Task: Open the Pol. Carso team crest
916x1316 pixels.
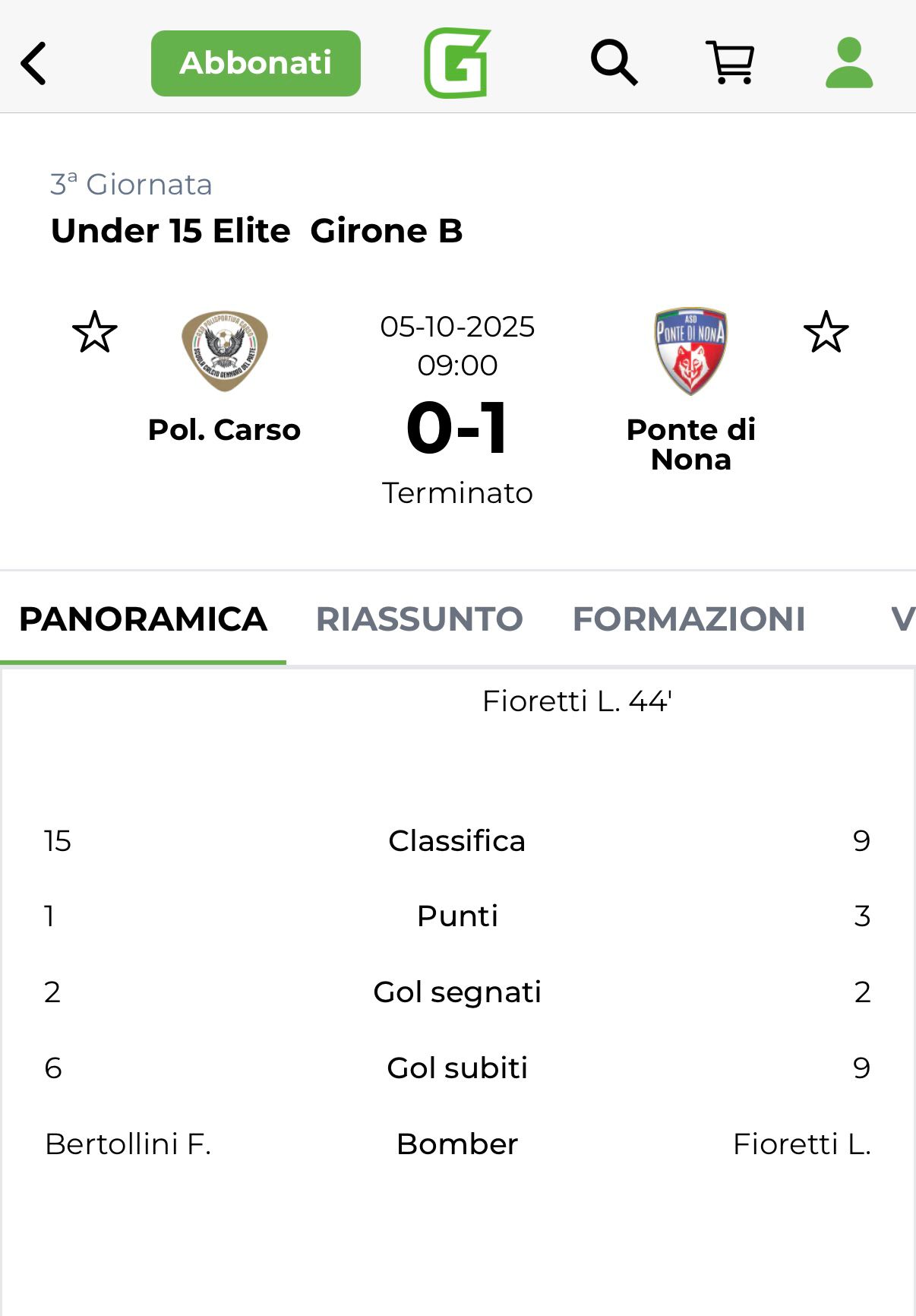Action: point(224,351)
